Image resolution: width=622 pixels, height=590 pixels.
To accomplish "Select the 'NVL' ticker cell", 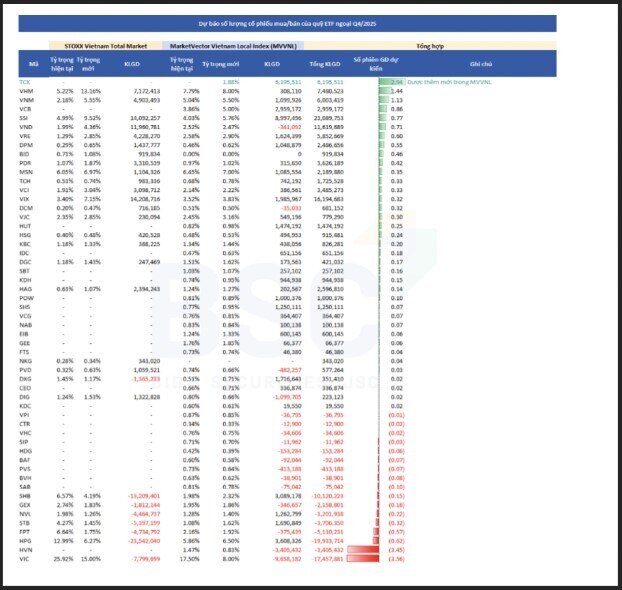I will coord(25,514).
